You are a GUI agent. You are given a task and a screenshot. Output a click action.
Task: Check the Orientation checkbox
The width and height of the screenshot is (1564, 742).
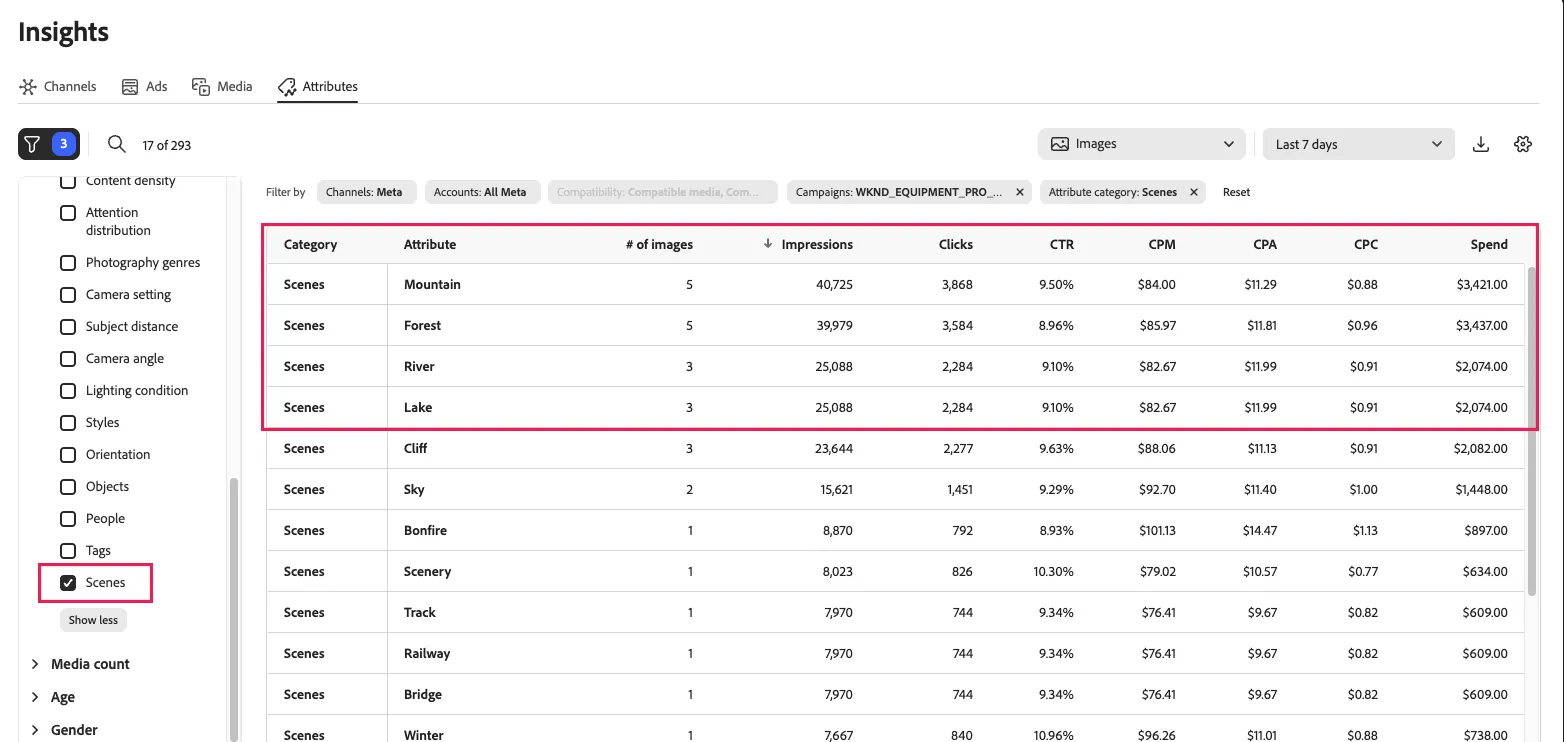(x=68, y=455)
